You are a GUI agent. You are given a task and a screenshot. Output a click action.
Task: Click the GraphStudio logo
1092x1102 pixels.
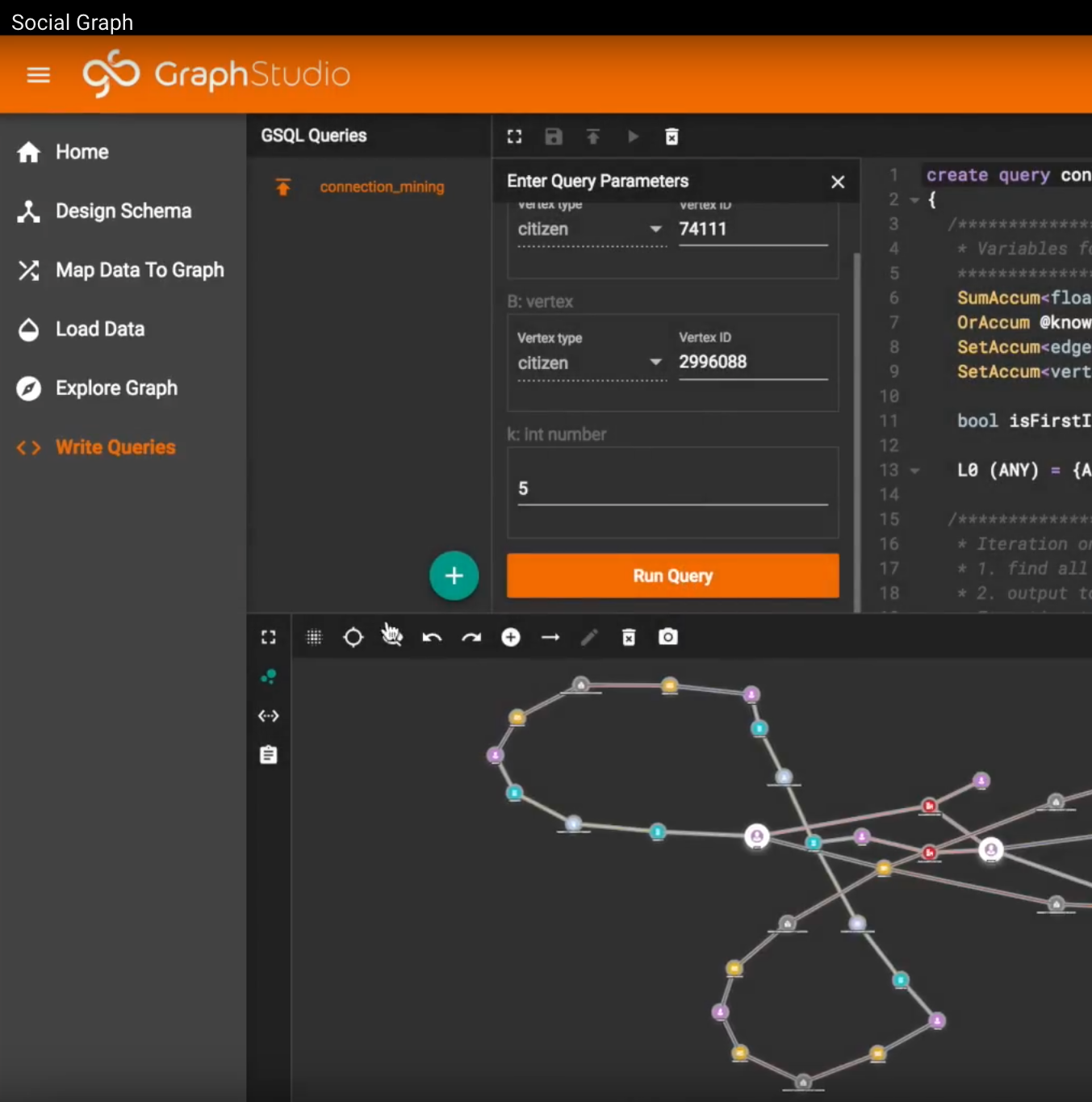216,74
